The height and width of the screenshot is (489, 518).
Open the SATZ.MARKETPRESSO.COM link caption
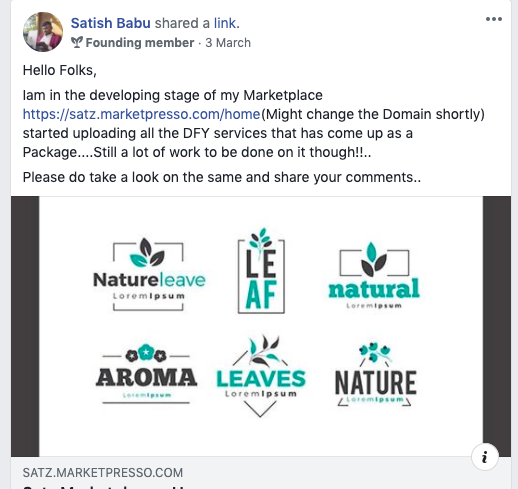click(103, 473)
